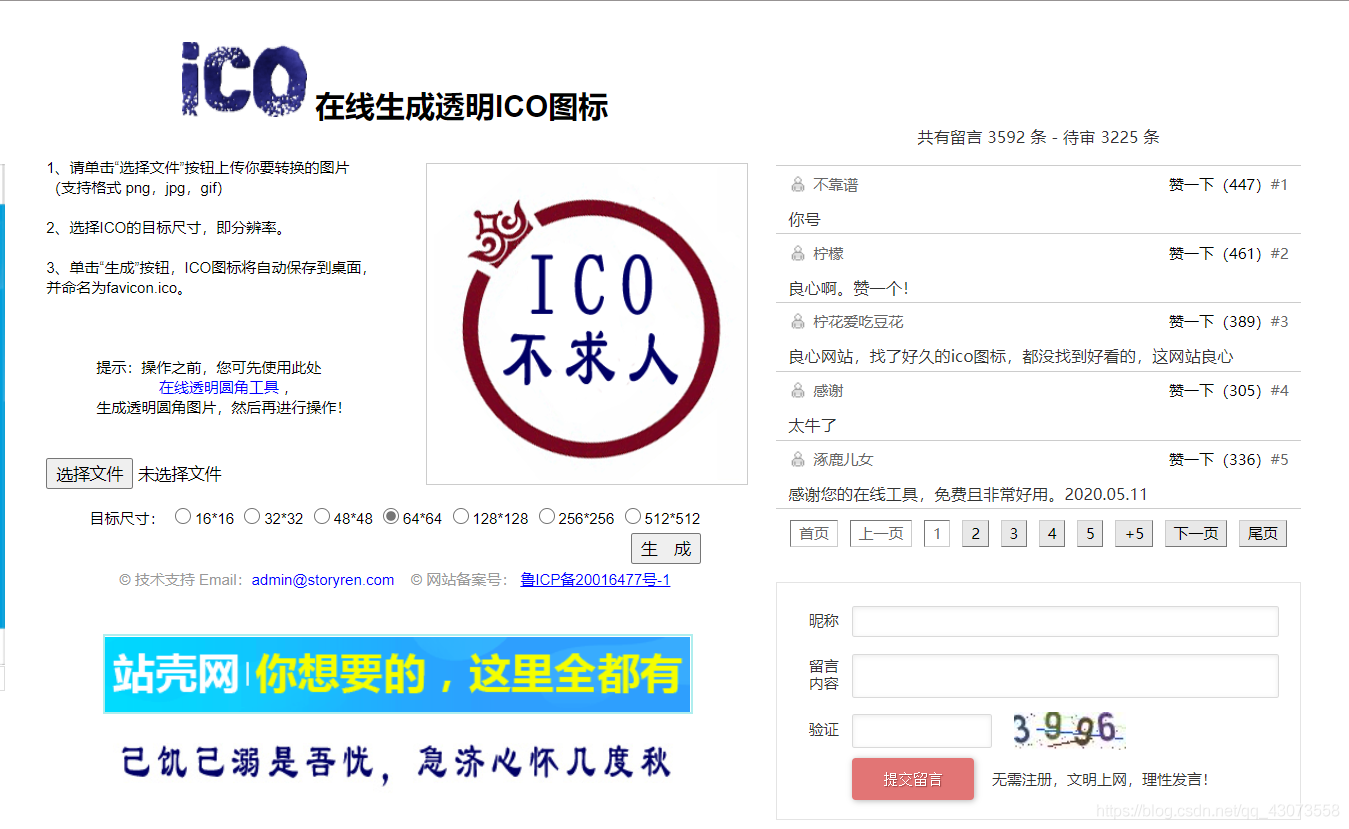Click the 生成 generate button
This screenshot has width=1349, height=829.
pyautogui.click(x=666, y=549)
